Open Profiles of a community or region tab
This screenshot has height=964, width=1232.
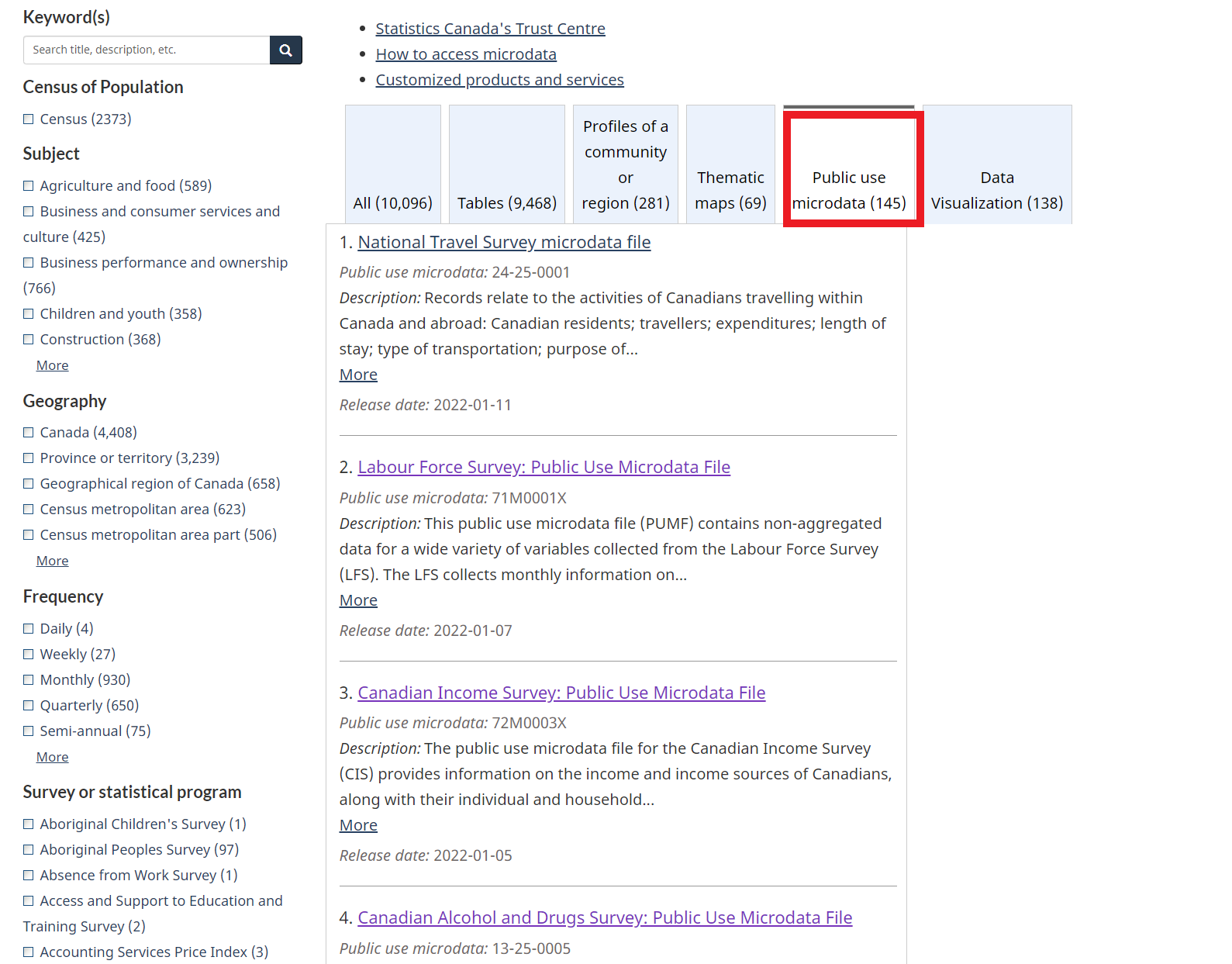tap(626, 164)
